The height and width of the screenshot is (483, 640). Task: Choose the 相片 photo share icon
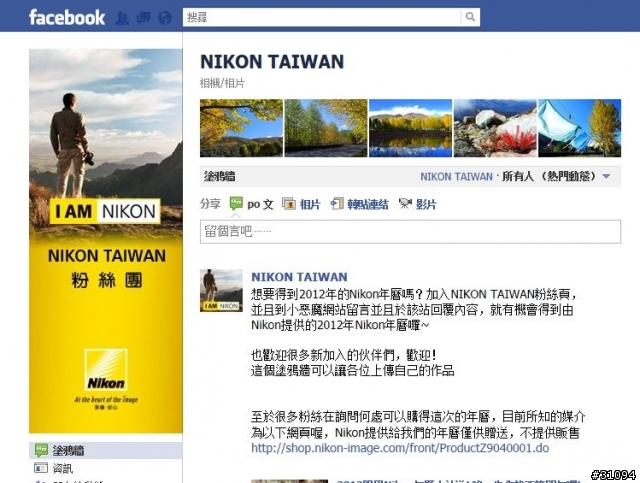pos(289,203)
